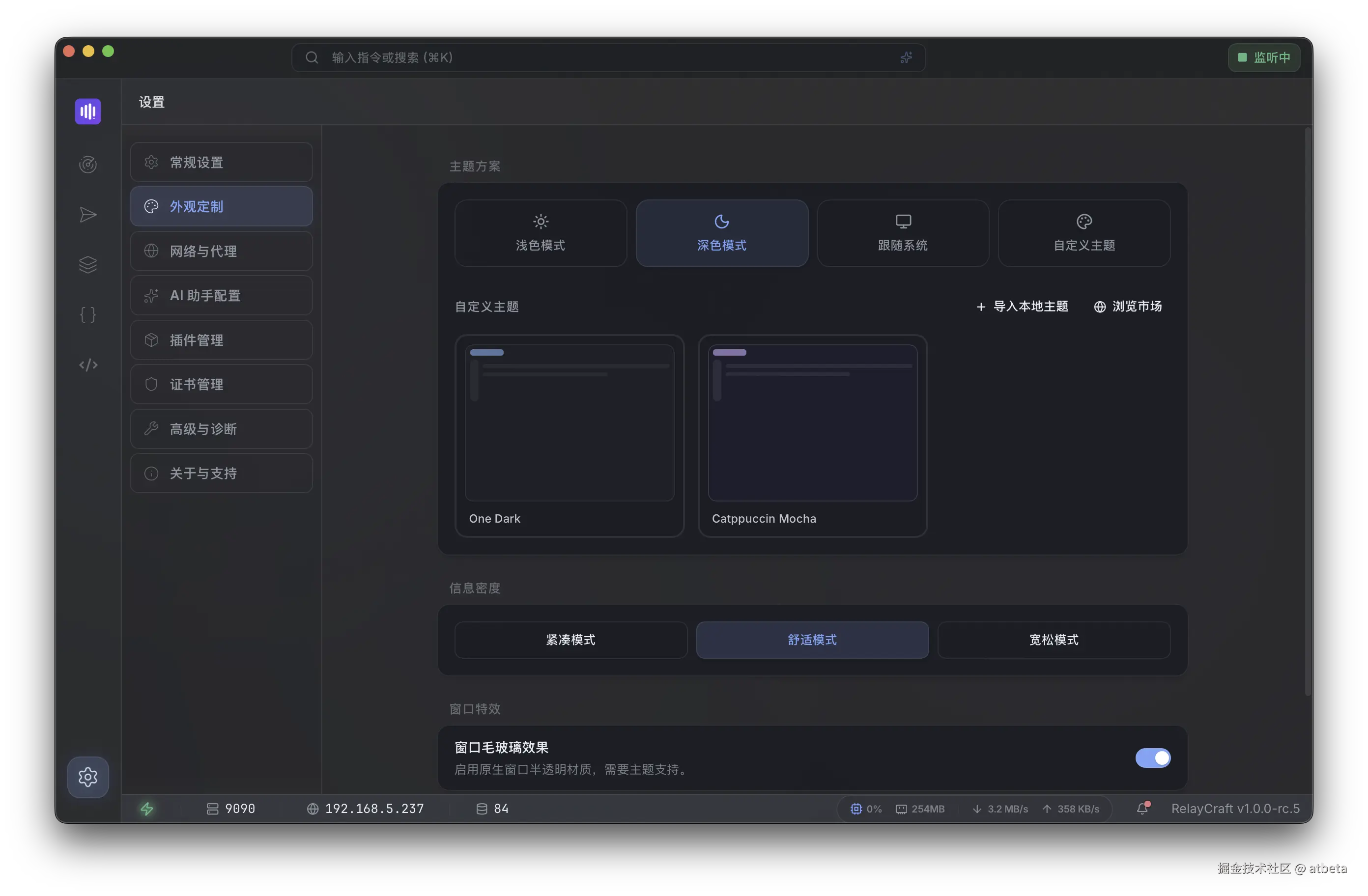Open 插件管理 settings tab
Viewport: 1368px width, 896px height.
click(221, 340)
